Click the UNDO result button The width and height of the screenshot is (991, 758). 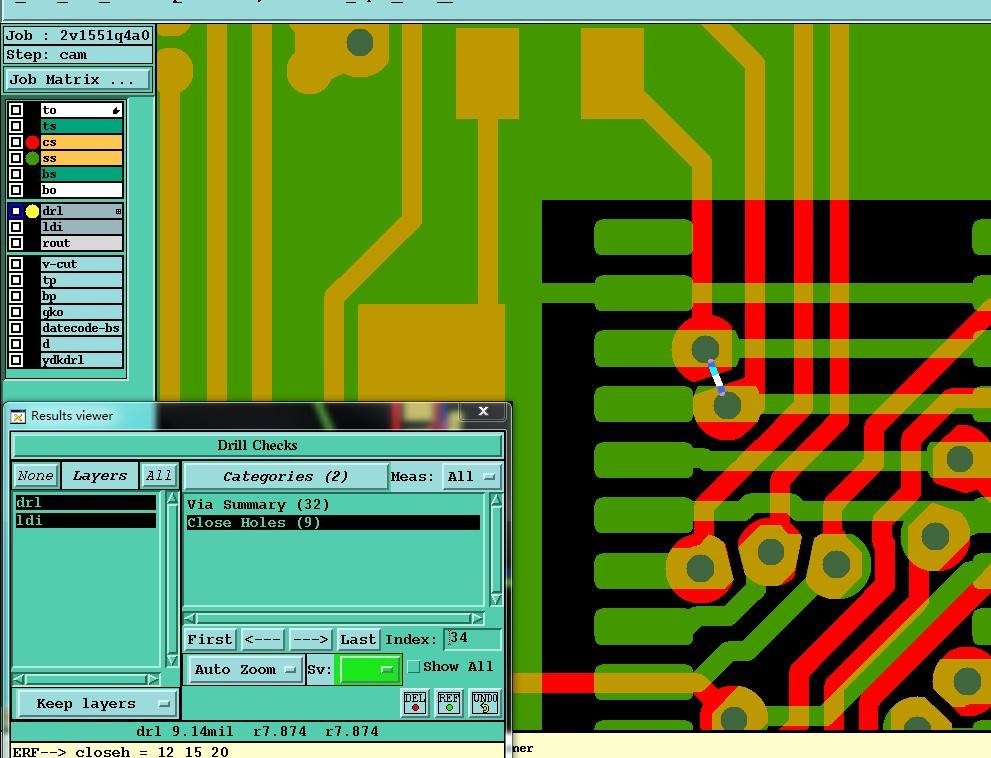point(485,702)
